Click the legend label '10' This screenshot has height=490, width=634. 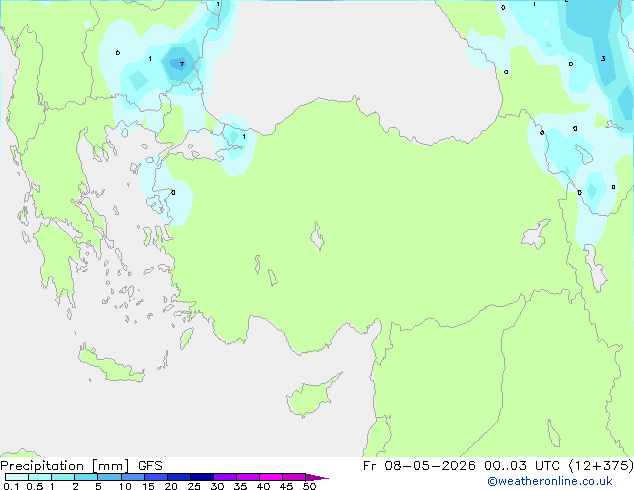[125, 486]
